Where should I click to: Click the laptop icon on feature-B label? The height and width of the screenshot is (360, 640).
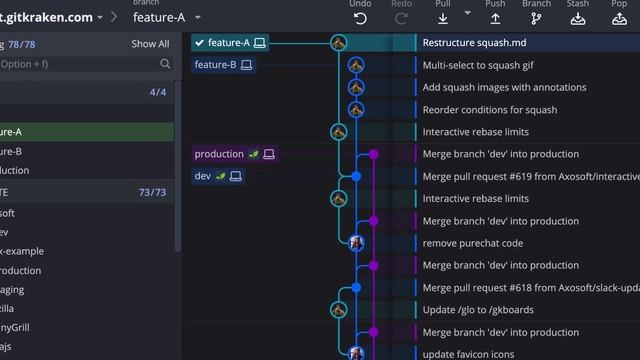point(247,64)
